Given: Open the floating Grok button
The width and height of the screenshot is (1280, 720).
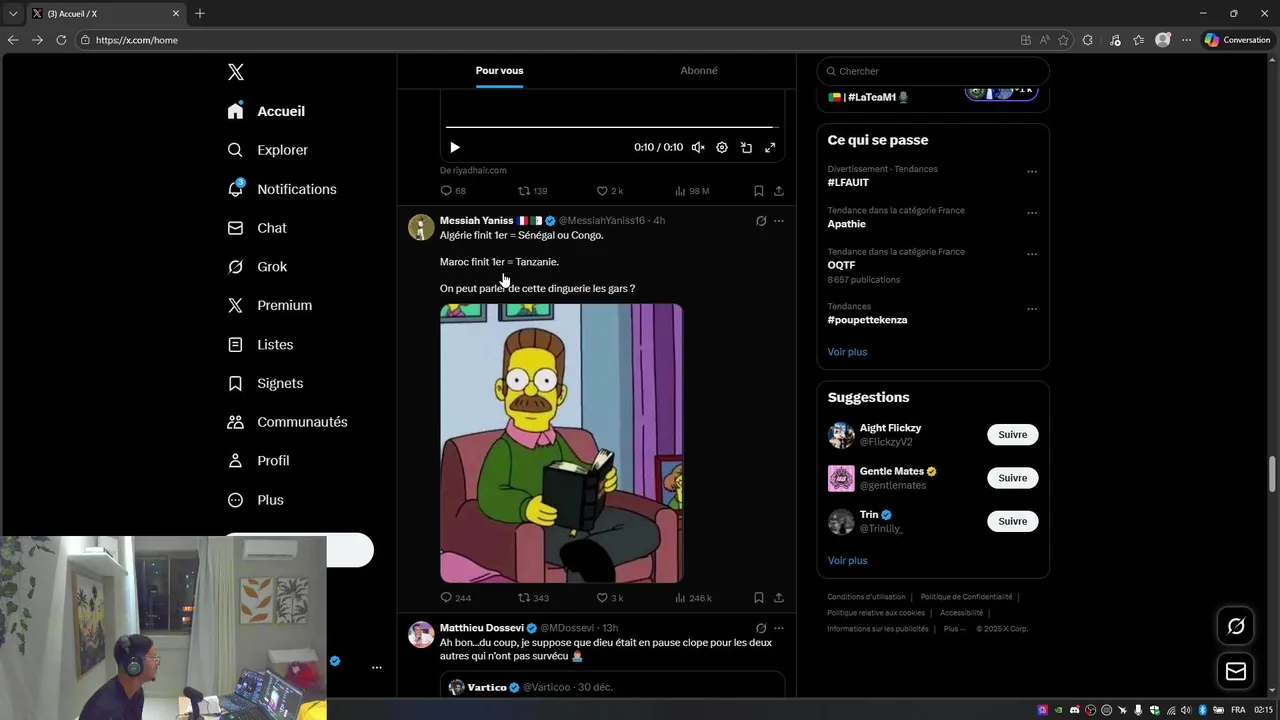Looking at the screenshot, I should pos(1236,626).
